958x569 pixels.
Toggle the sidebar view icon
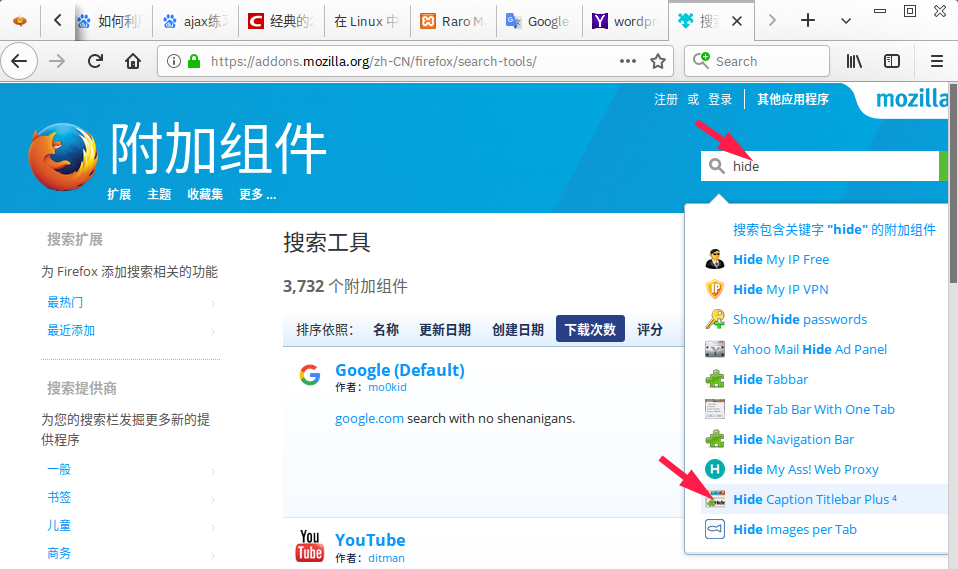coord(891,61)
